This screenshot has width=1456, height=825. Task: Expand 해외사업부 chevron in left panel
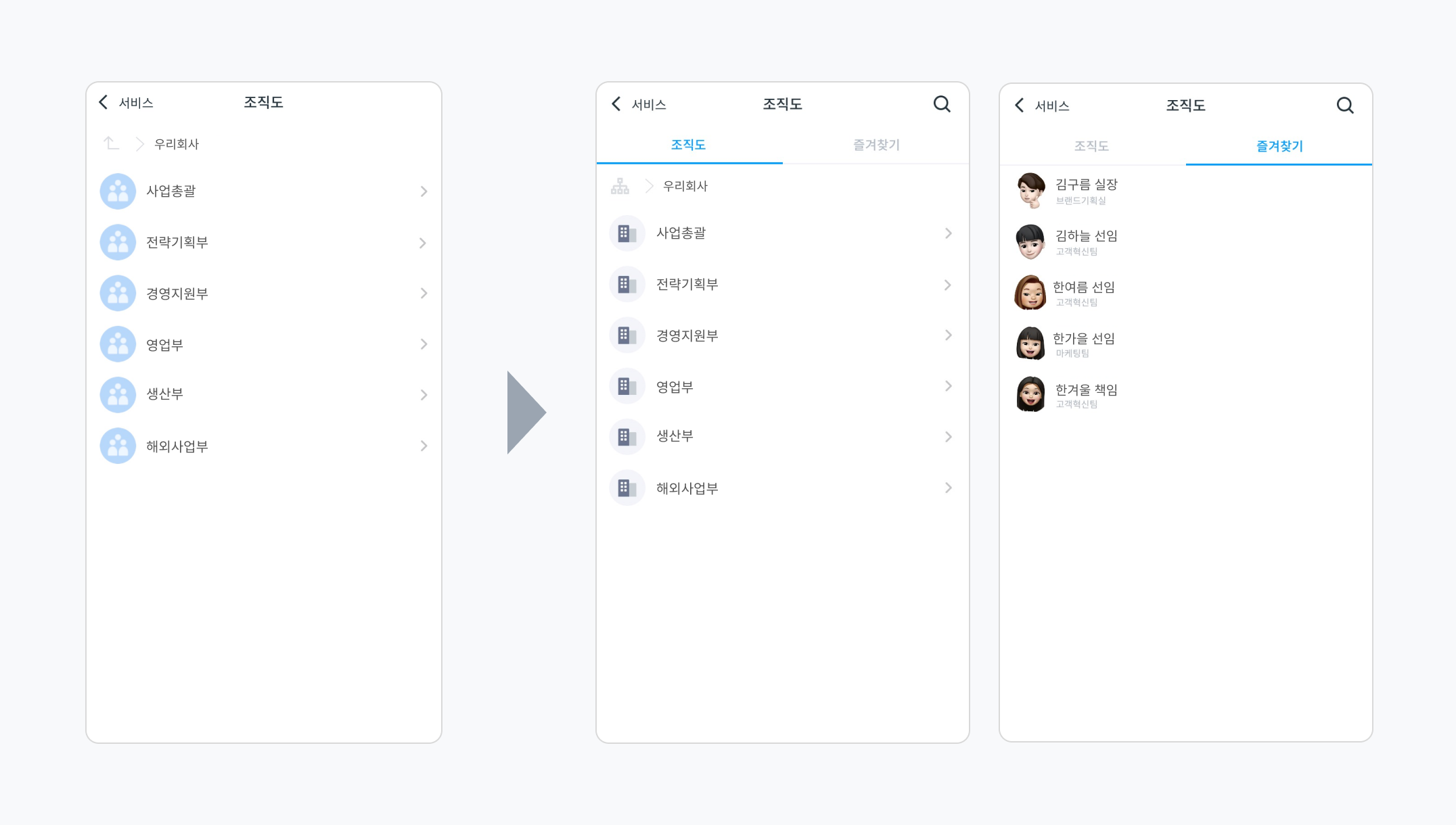tap(424, 446)
